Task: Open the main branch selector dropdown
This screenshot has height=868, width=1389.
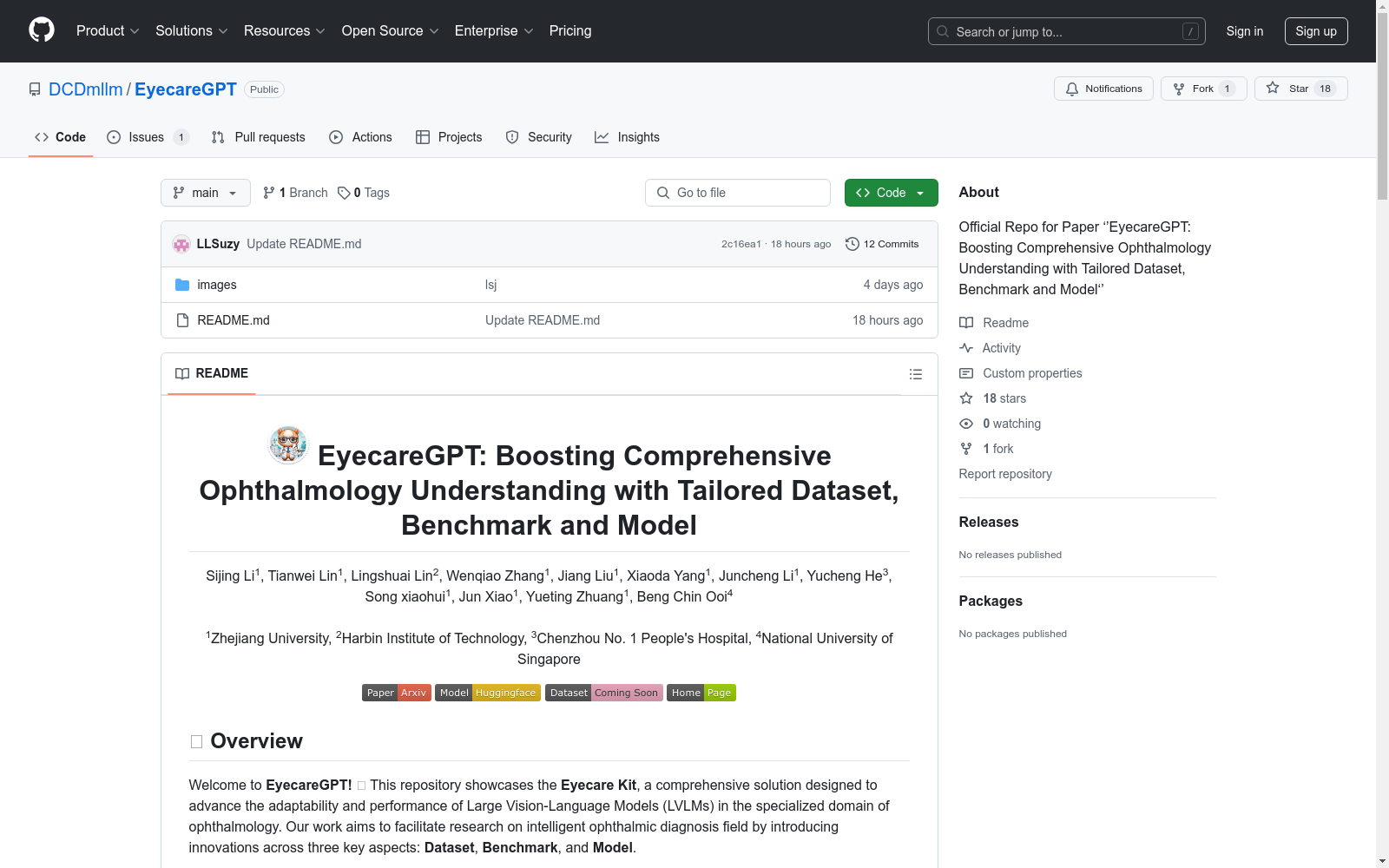Action: (x=206, y=193)
